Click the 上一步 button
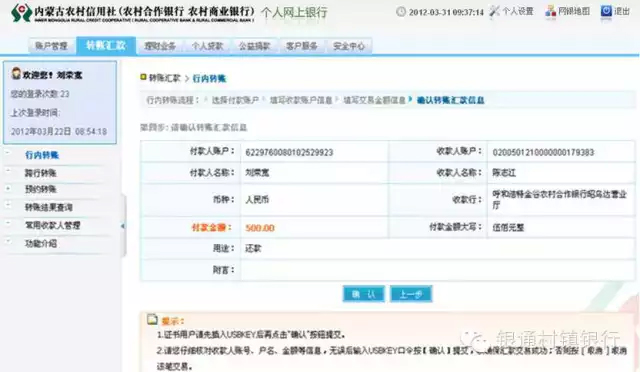Image resolution: width=640 pixels, height=372 pixels. [x=411, y=294]
